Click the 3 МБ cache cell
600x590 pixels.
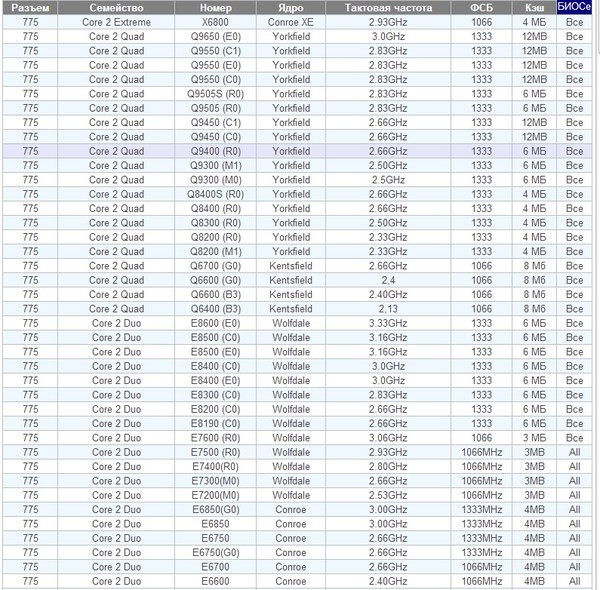534,438
